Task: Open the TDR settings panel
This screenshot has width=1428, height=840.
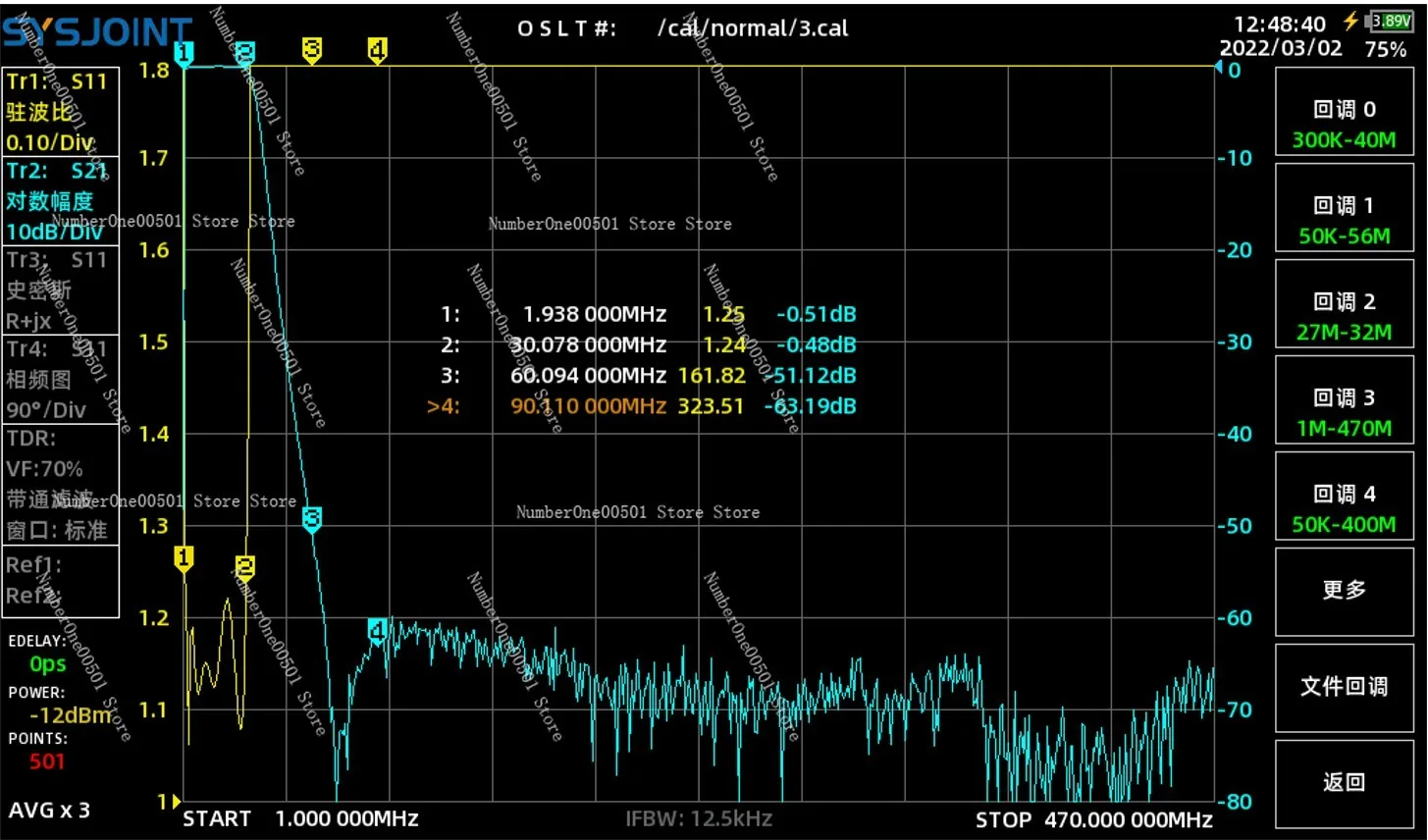Action: [60, 484]
